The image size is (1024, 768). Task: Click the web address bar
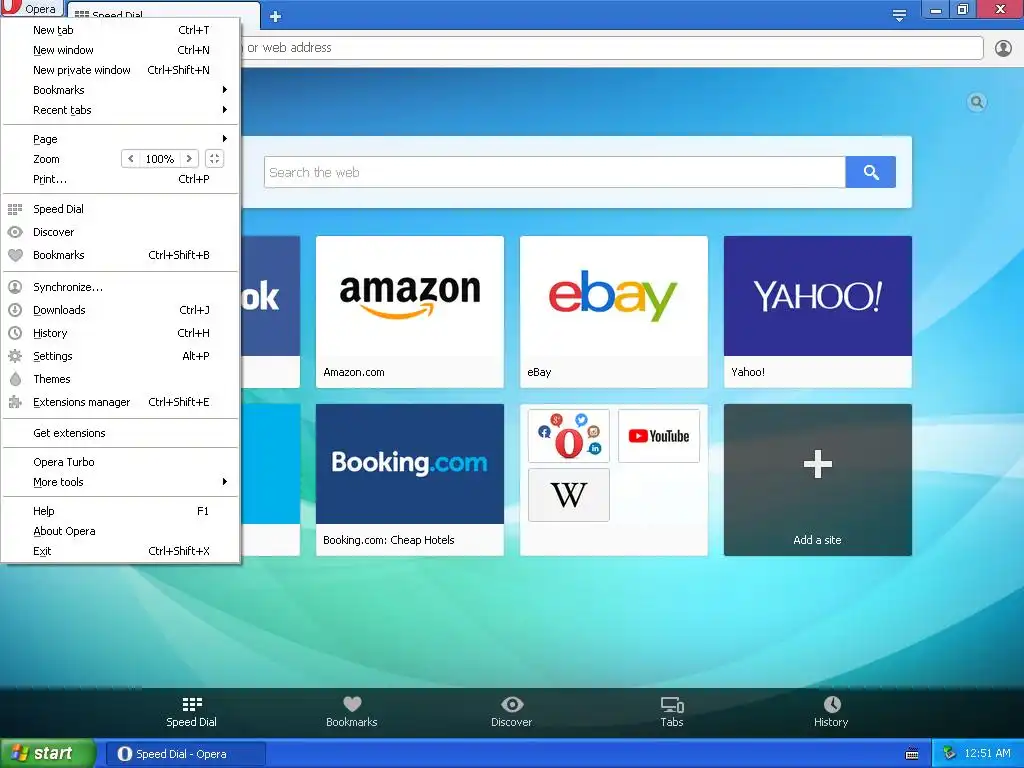[x=611, y=48]
